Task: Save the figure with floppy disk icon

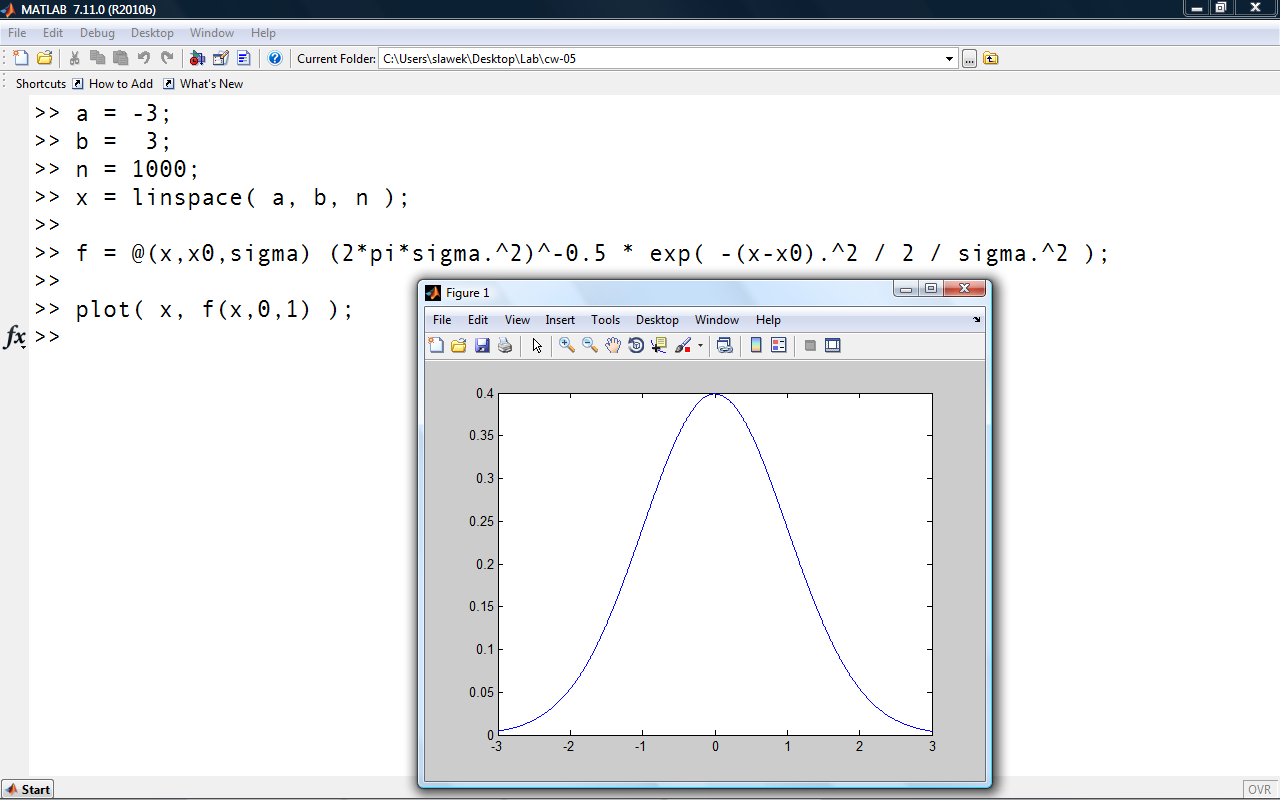Action: tap(482, 346)
